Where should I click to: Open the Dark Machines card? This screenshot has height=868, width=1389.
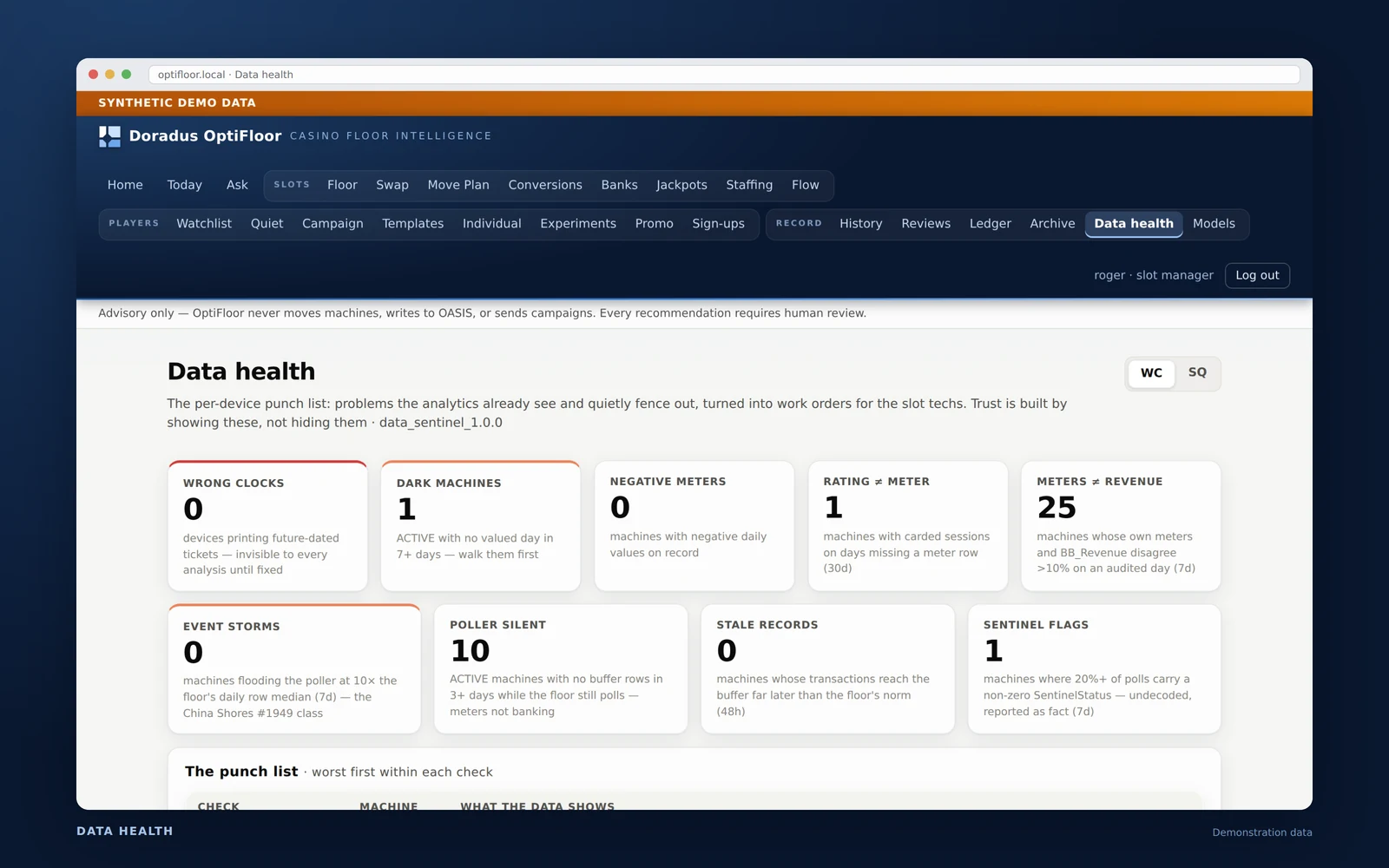(480, 526)
